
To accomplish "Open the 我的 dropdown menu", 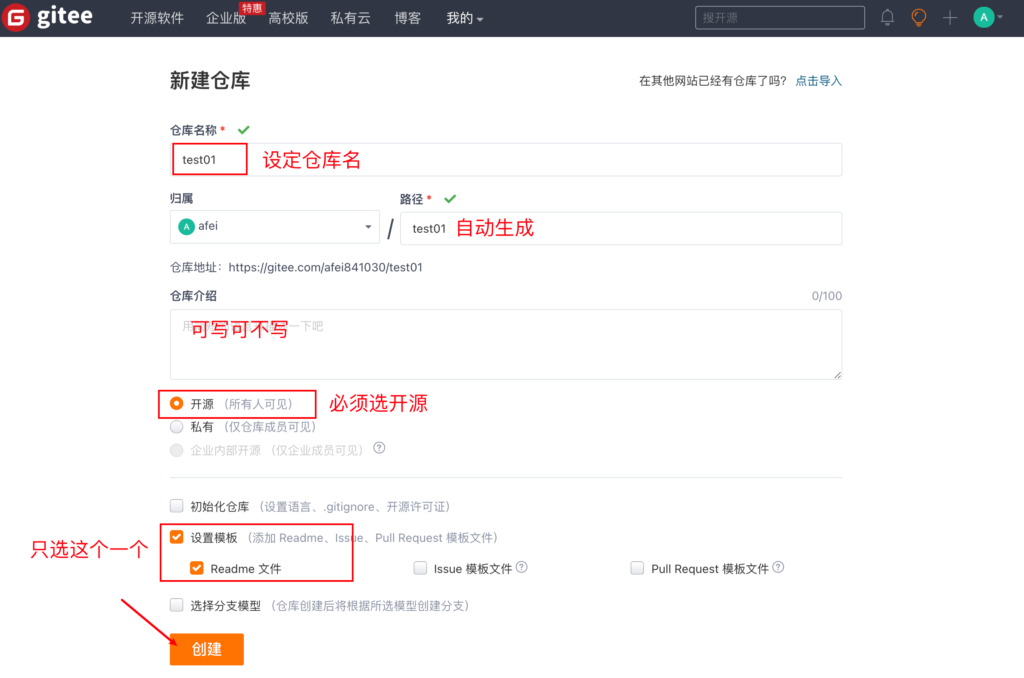I will click(464, 18).
